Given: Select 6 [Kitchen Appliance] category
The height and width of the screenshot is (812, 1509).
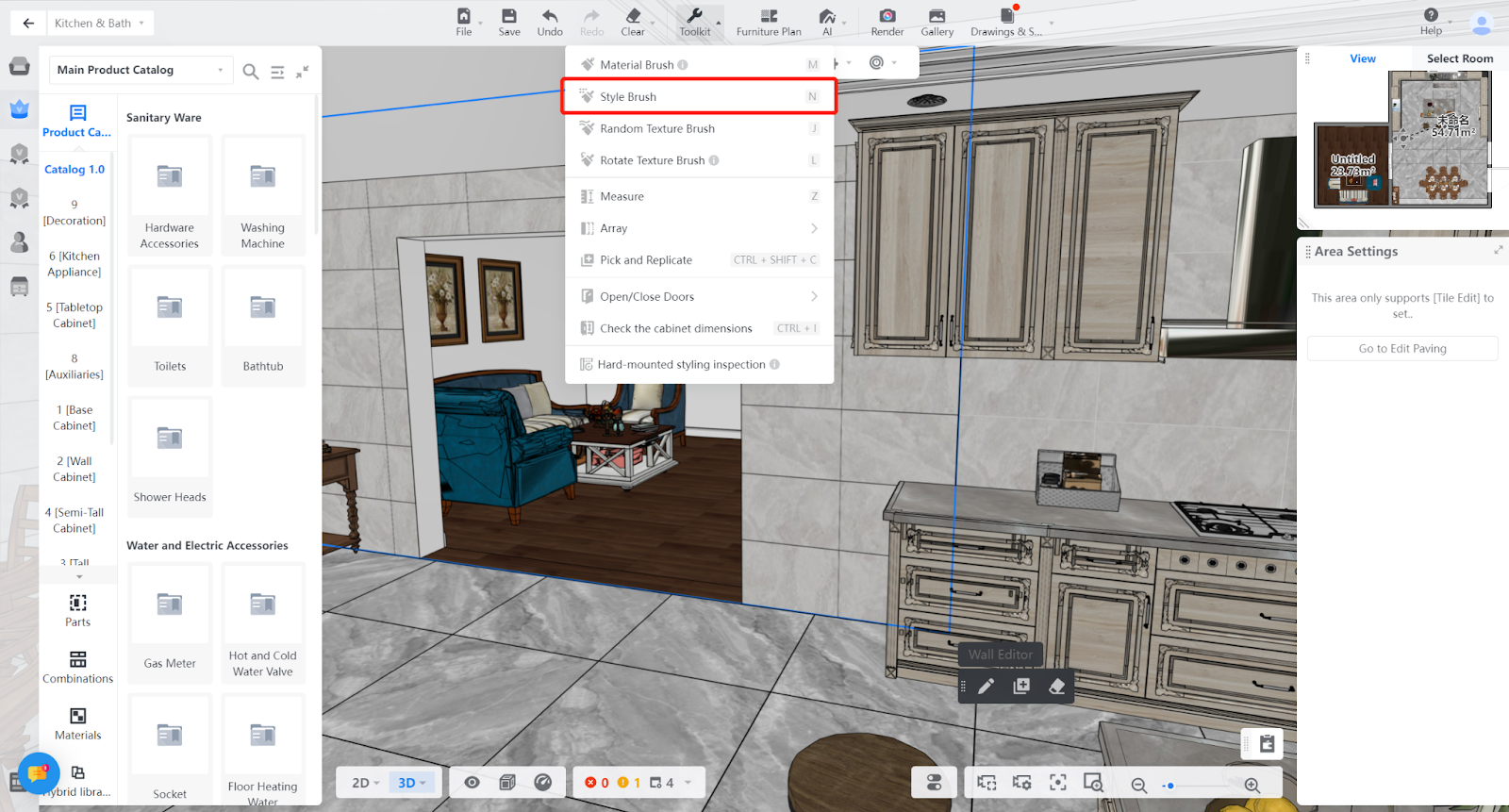Looking at the screenshot, I should [x=75, y=264].
